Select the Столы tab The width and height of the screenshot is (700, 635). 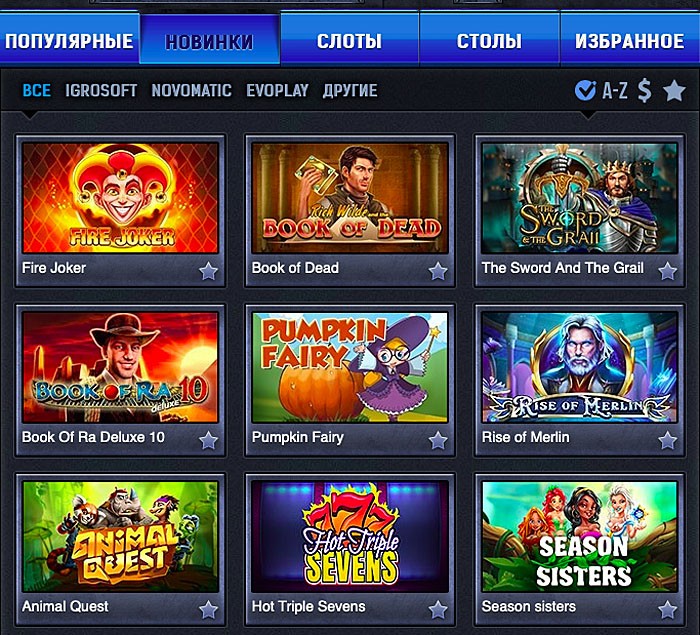click(x=489, y=41)
